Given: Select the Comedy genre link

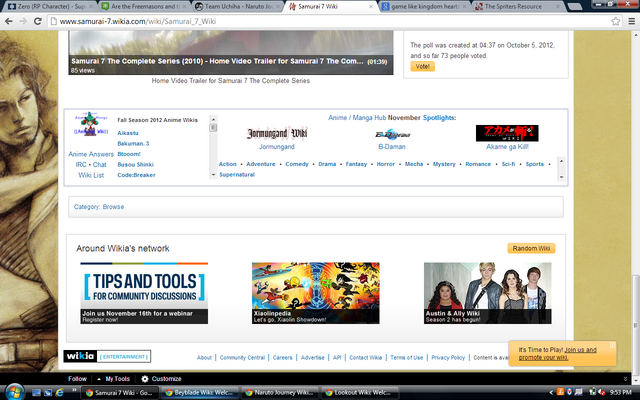Looking at the screenshot, I should (297, 164).
